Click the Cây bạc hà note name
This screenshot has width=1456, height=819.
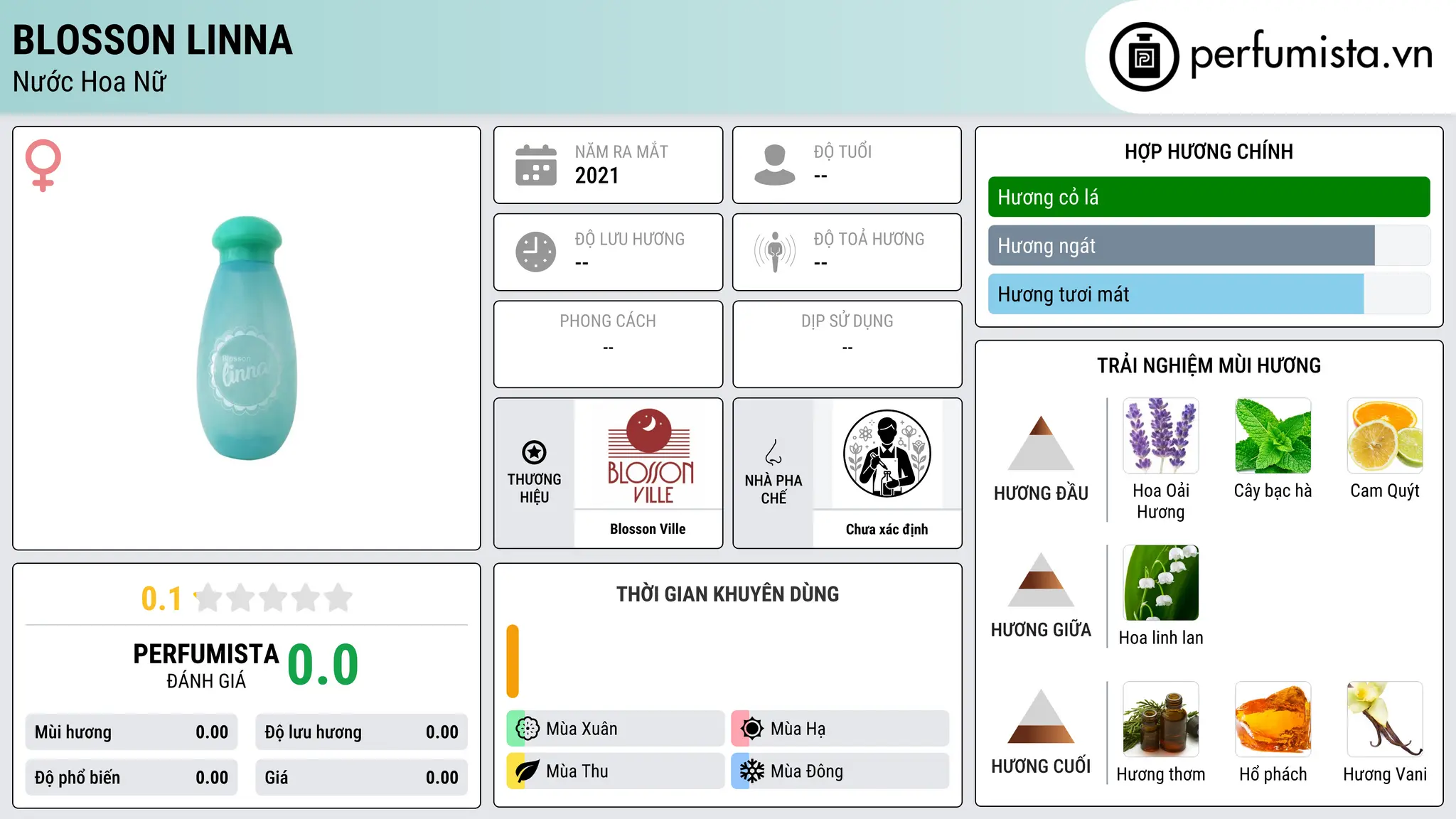click(x=1273, y=491)
